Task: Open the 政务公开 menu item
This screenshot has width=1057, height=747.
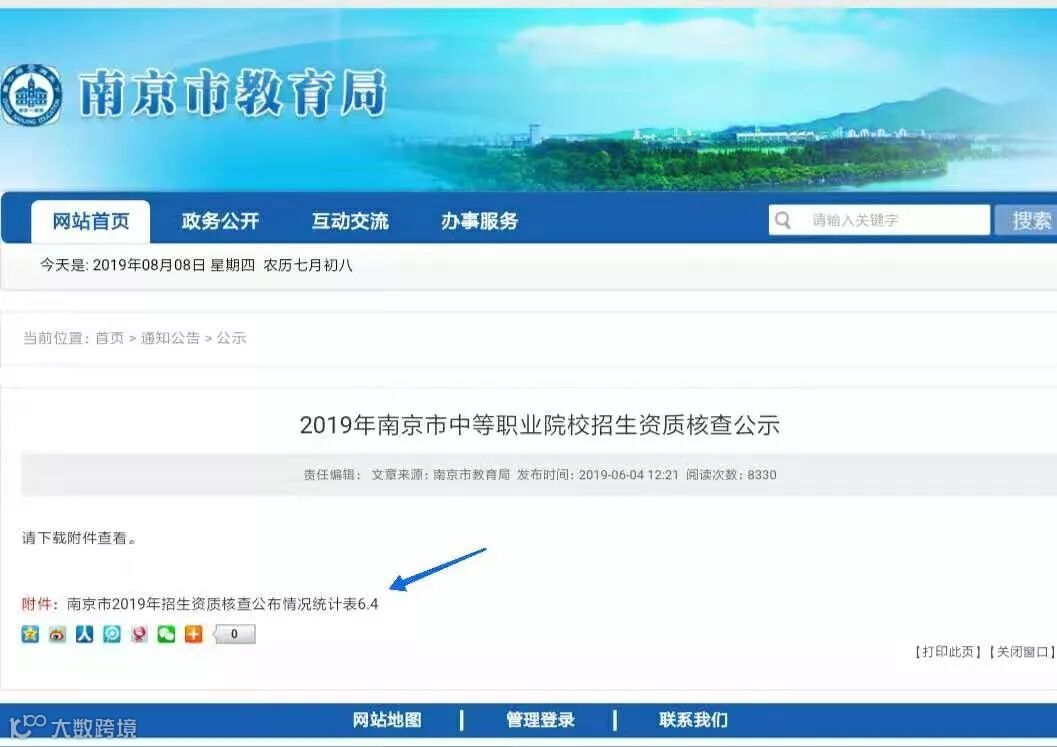Action: (220, 221)
